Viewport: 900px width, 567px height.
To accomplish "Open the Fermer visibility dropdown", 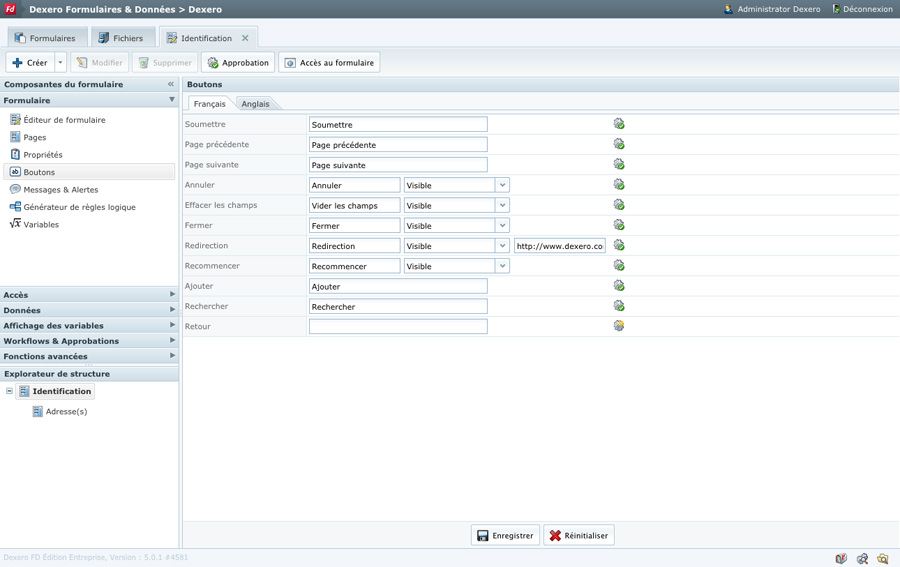I will pyautogui.click(x=502, y=226).
